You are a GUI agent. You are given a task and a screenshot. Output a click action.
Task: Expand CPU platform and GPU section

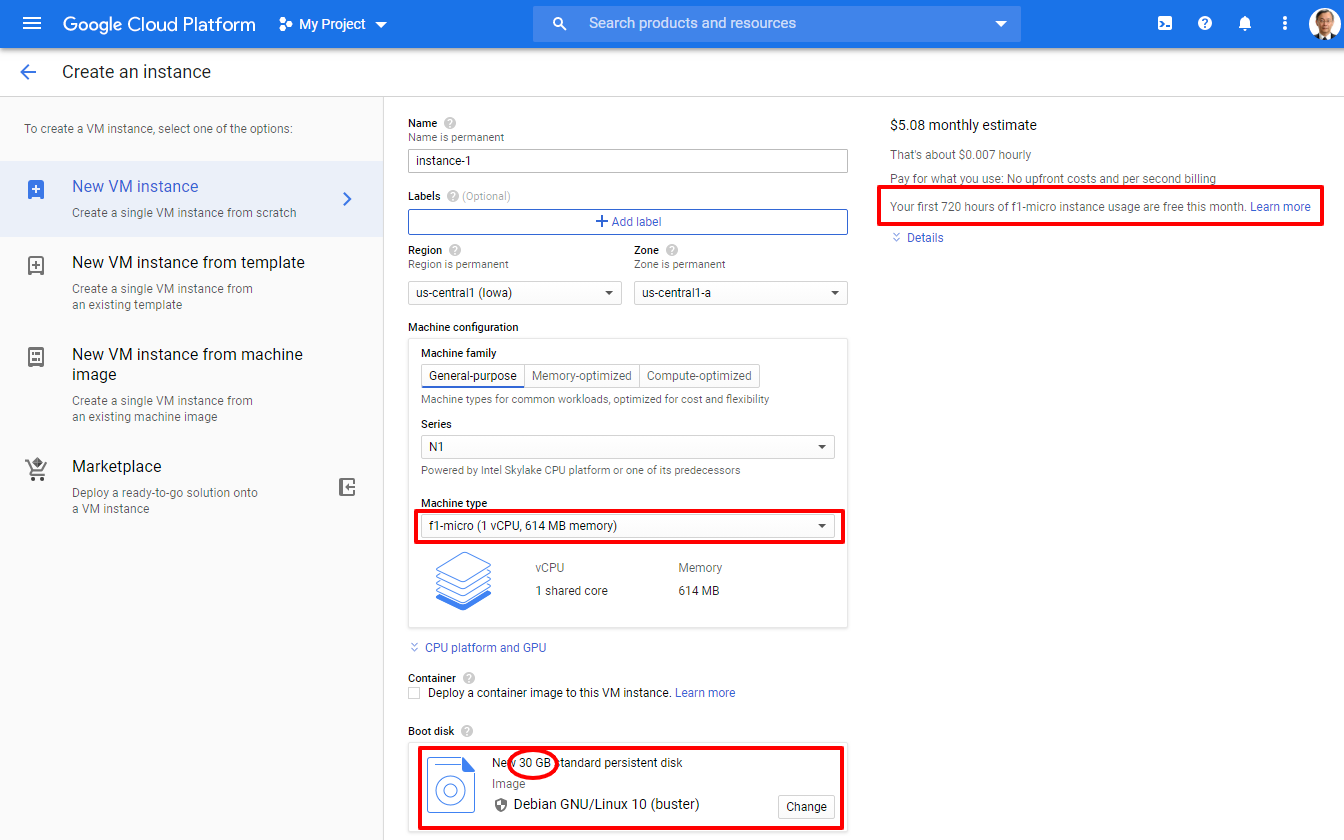pos(478,648)
